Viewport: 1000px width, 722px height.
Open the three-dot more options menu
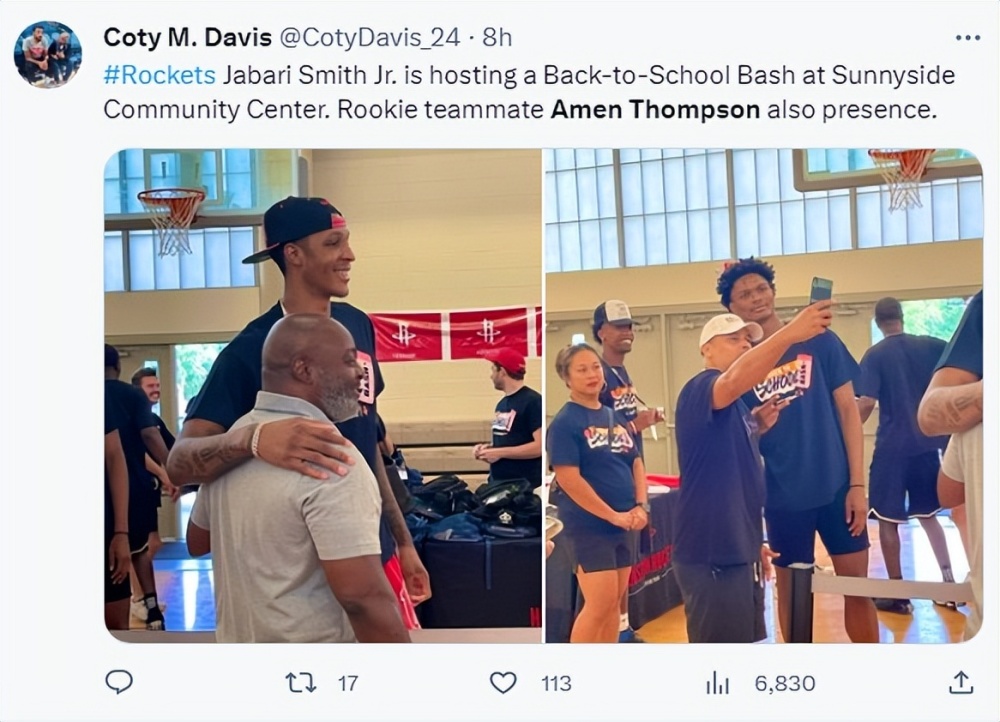coord(967,38)
